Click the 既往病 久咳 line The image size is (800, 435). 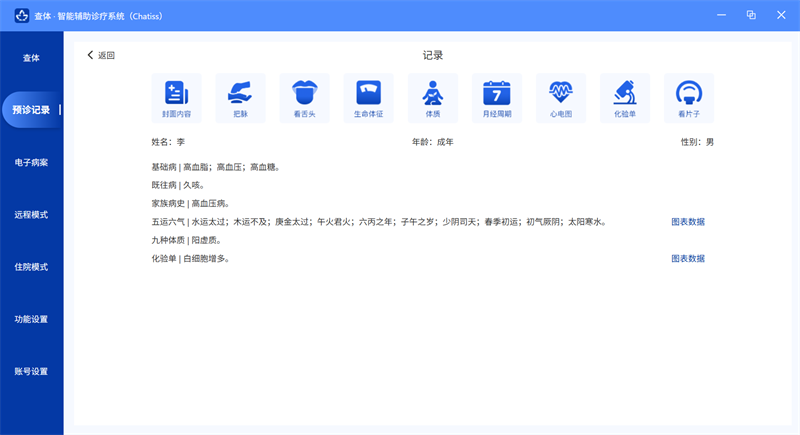[x=178, y=185]
